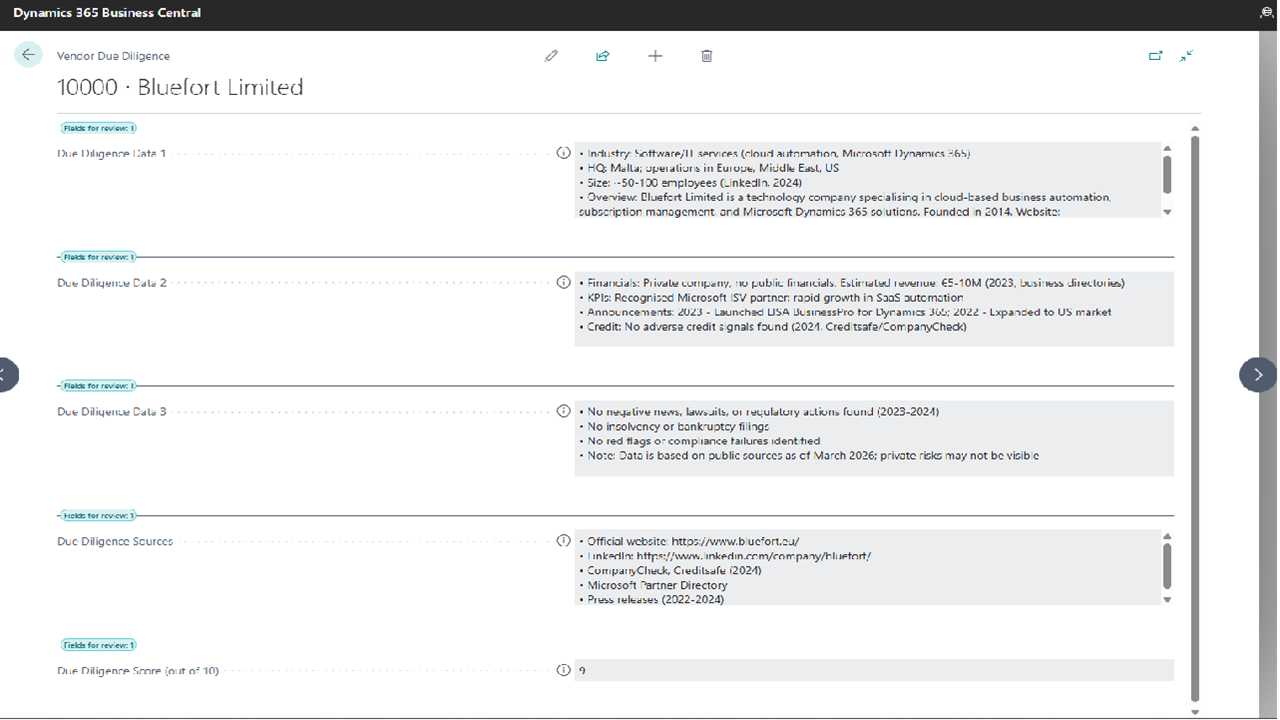Click the bluefort.eu official website line
This screenshot has height=720, width=1280.
(x=689, y=541)
